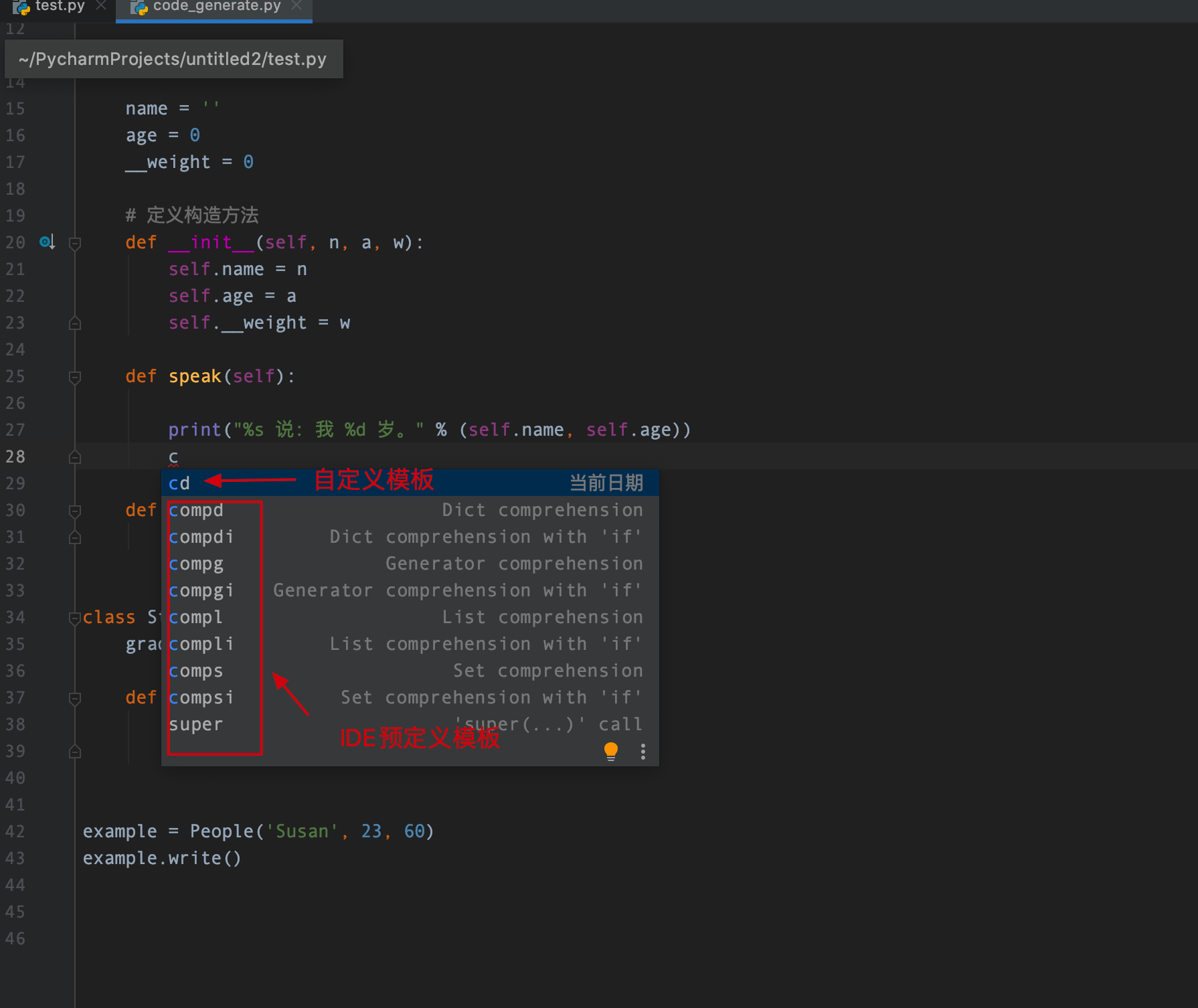Click line number 42 in the gutter
The height and width of the screenshot is (1008, 1198).
(15, 831)
